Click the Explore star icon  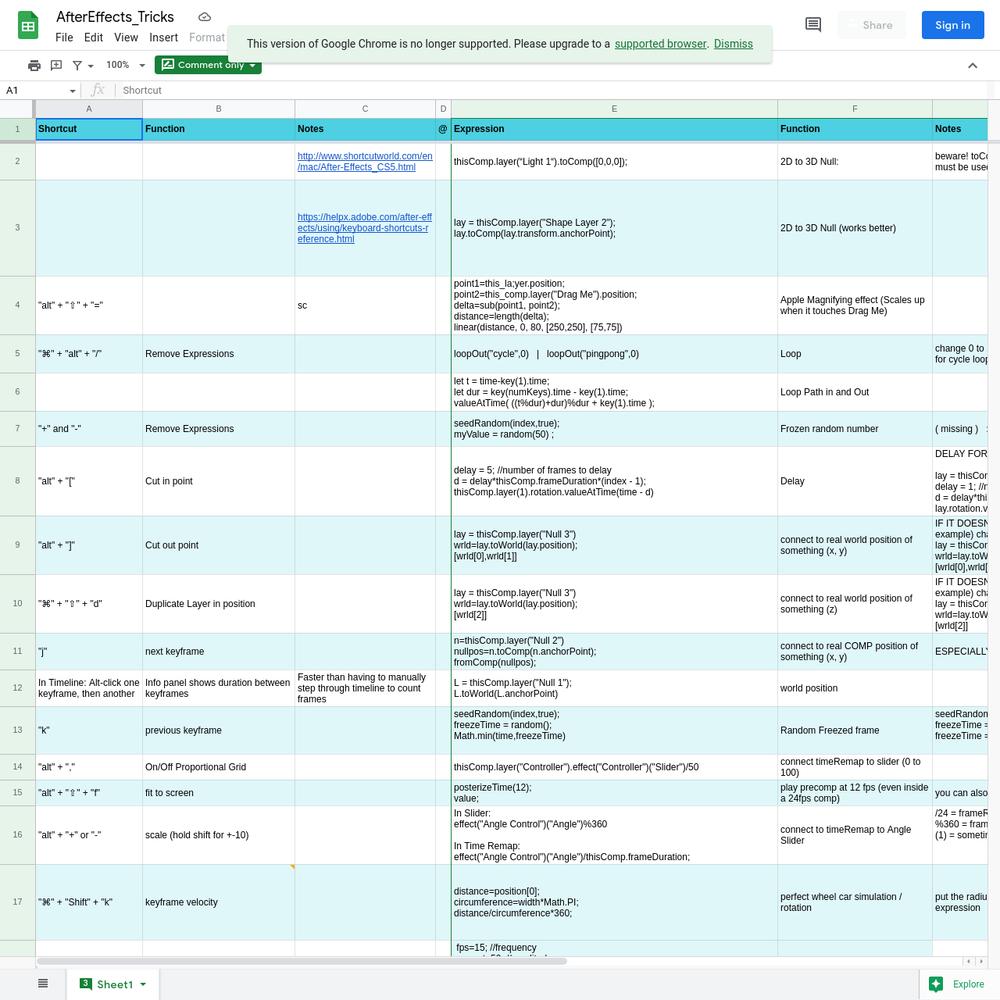point(936,984)
